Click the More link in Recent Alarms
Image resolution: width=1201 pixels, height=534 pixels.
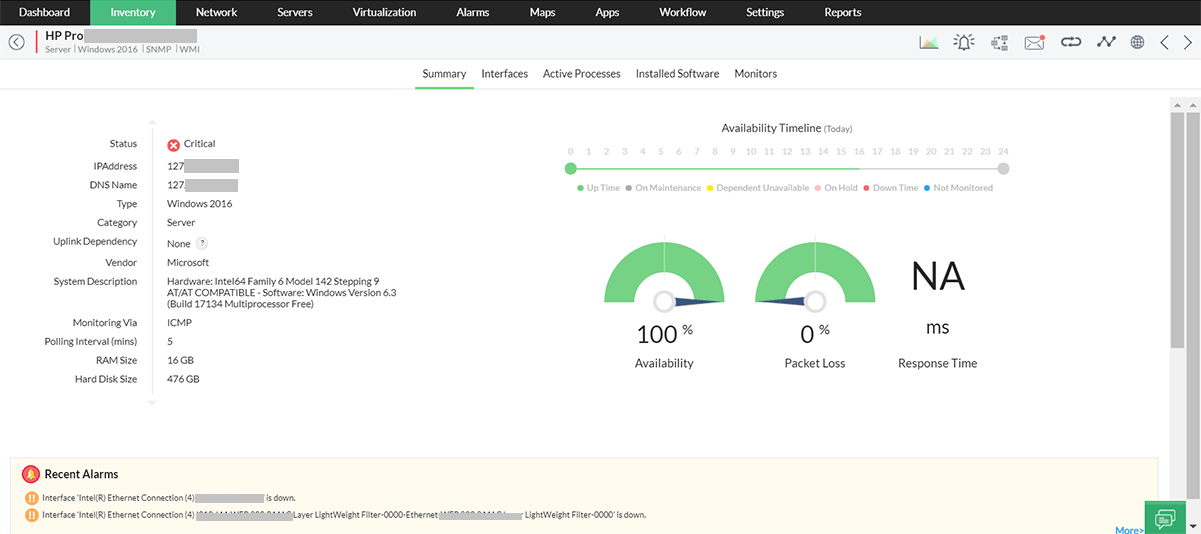click(1129, 529)
